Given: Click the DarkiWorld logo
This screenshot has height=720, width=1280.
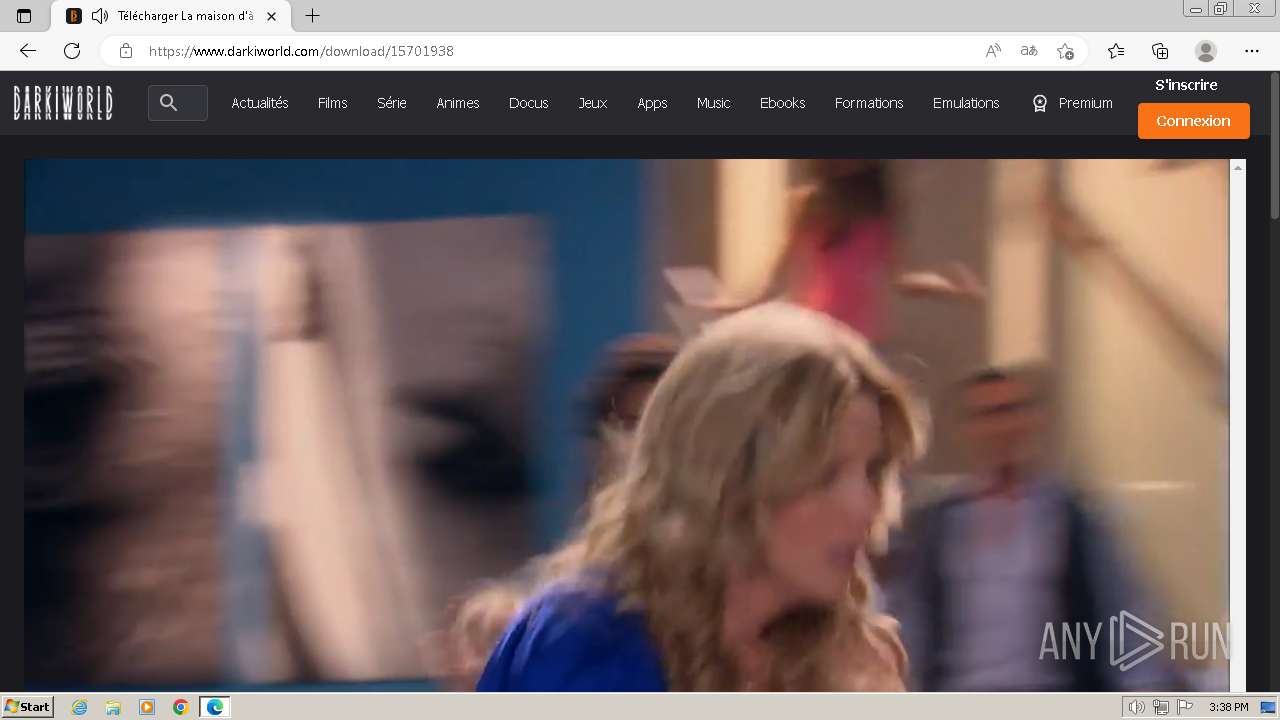Looking at the screenshot, I should [x=63, y=103].
